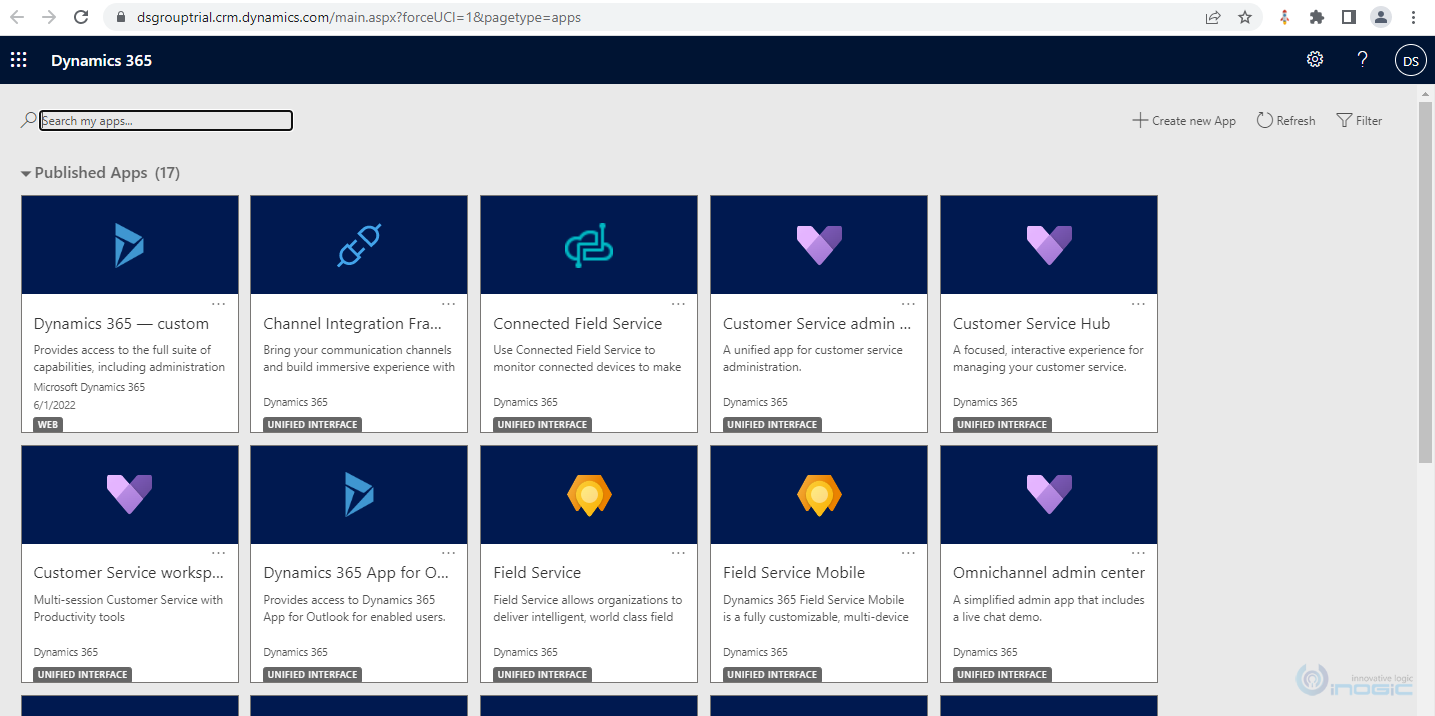The height and width of the screenshot is (716, 1435).
Task: Open more options for Customer Service workspace
Action: pos(219,552)
